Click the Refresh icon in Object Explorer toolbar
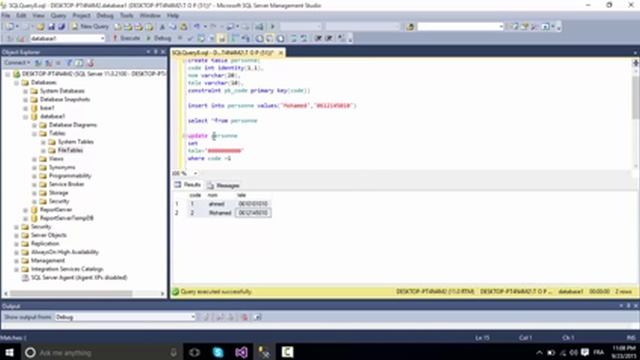This screenshot has width=640, height=360. pos(80,63)
